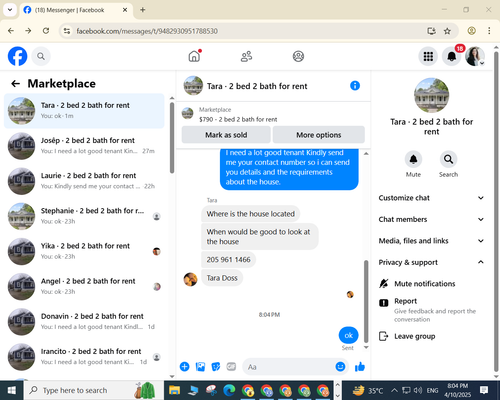Open the Windows notification center icon
Image resolution: width=500 pixels, height=400 pixels.
coord(484,390)
